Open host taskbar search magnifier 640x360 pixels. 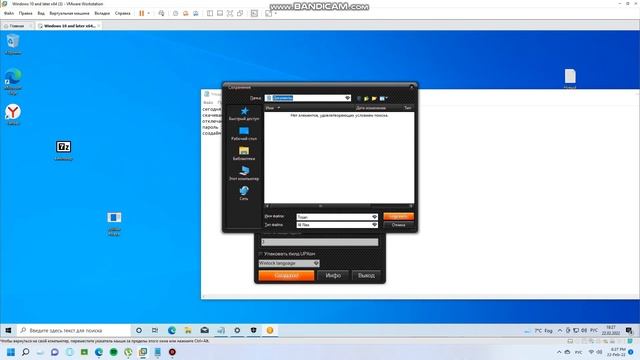pos(26,352)
